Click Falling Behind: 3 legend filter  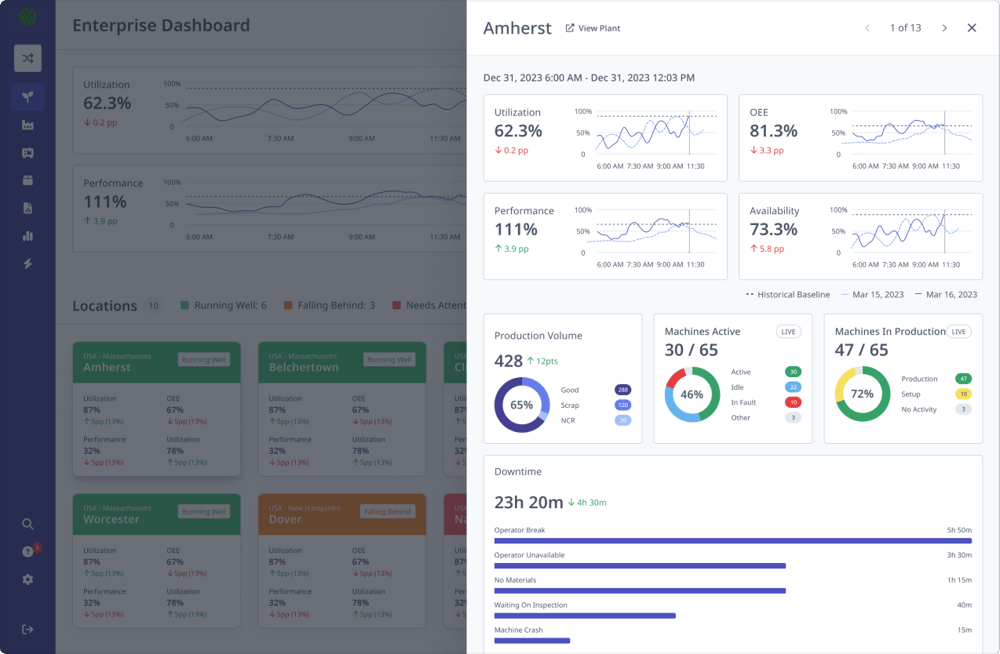coord(330,306)
